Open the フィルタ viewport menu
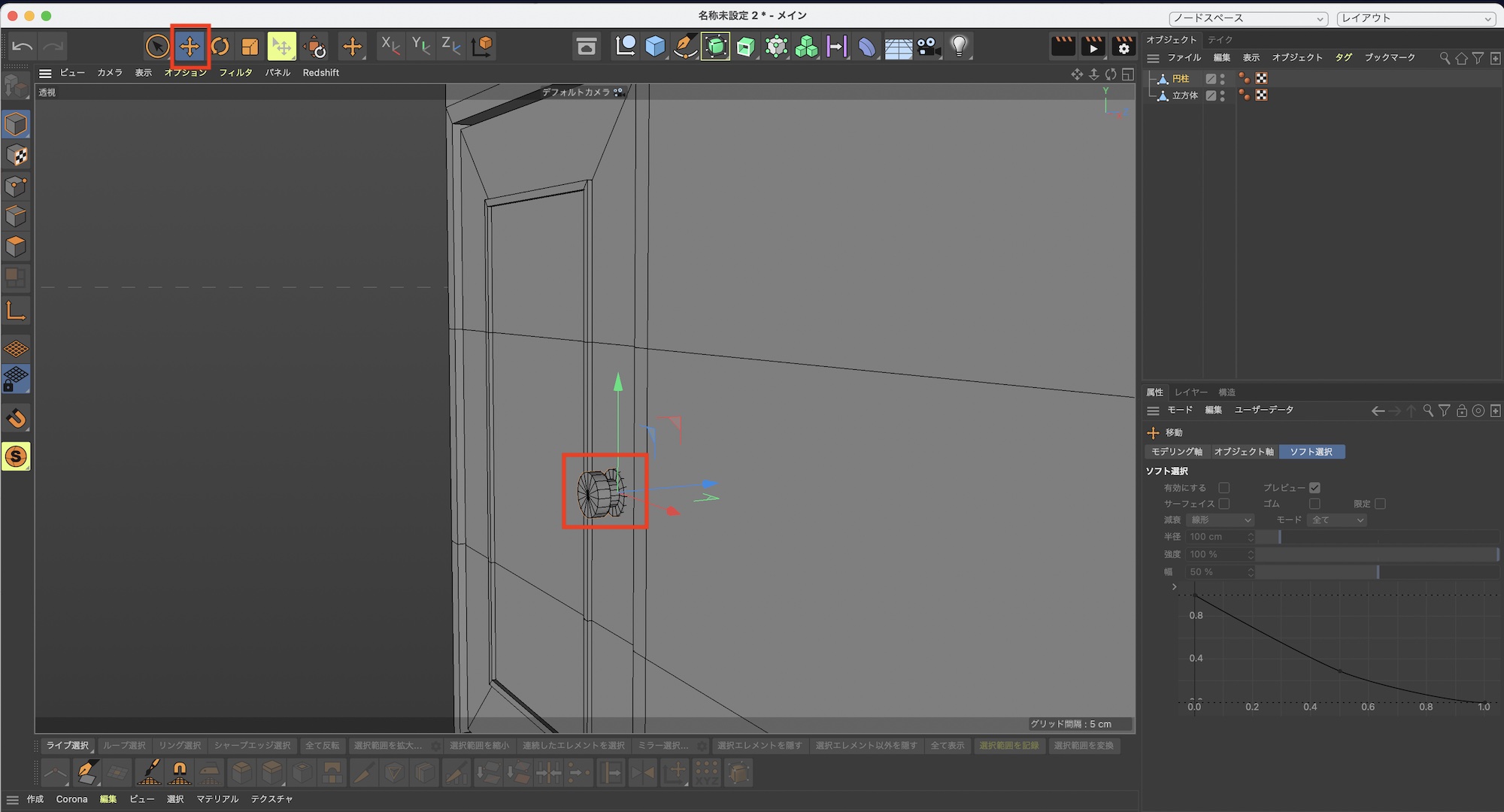This screenshot has width=1504, height=812. [235, 73]
